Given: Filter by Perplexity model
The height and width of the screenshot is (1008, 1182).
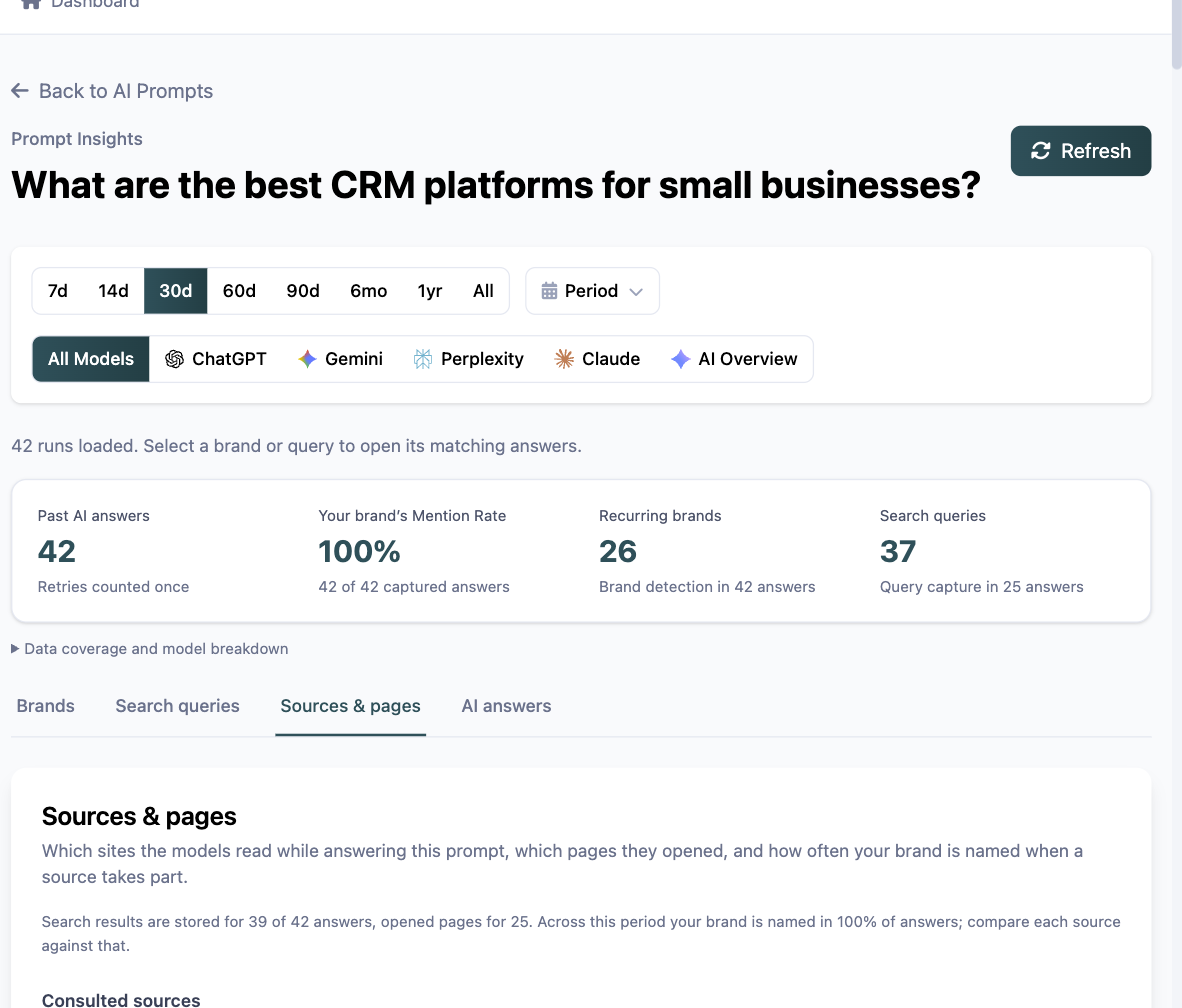Looking at the screenshot, I should 468,359.
